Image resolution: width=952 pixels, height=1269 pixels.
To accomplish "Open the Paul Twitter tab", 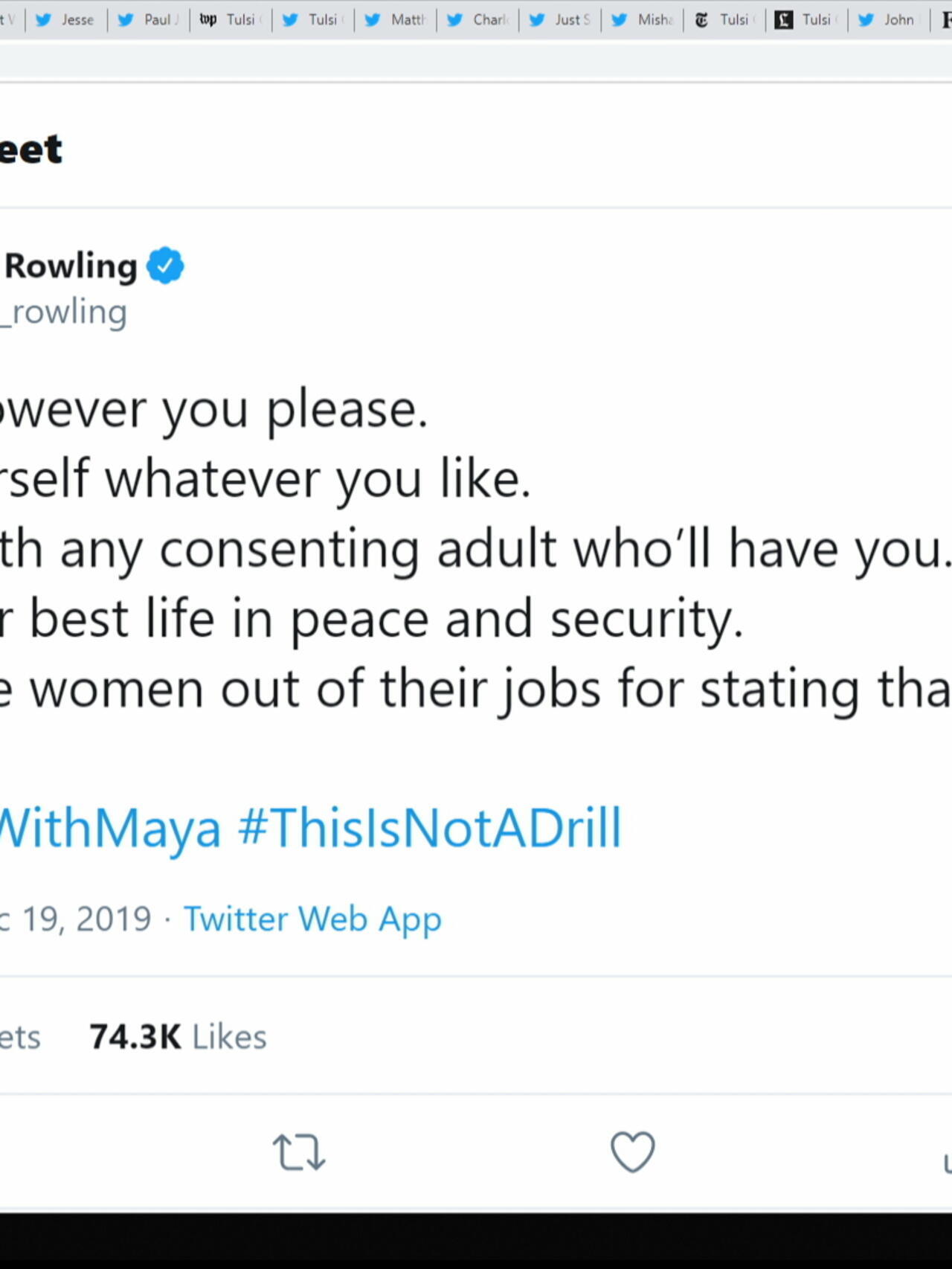I will coord(149,20).
